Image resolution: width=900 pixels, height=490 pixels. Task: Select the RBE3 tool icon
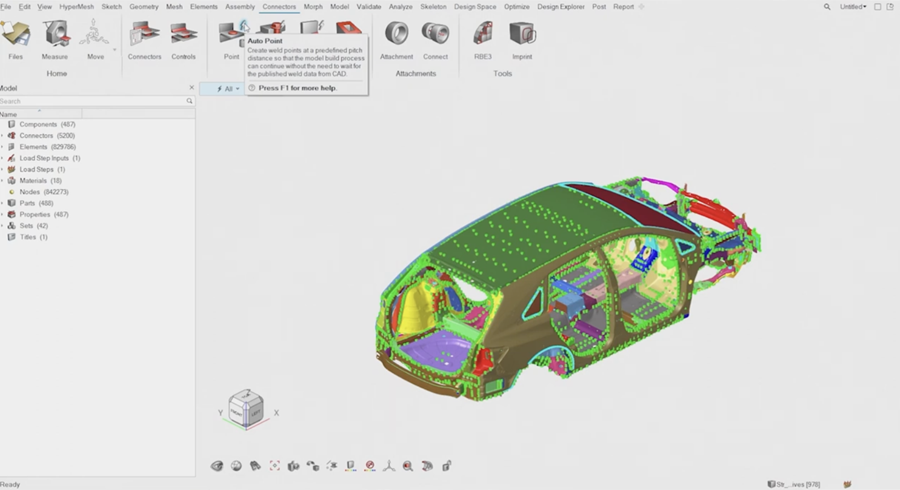[483, 34]
